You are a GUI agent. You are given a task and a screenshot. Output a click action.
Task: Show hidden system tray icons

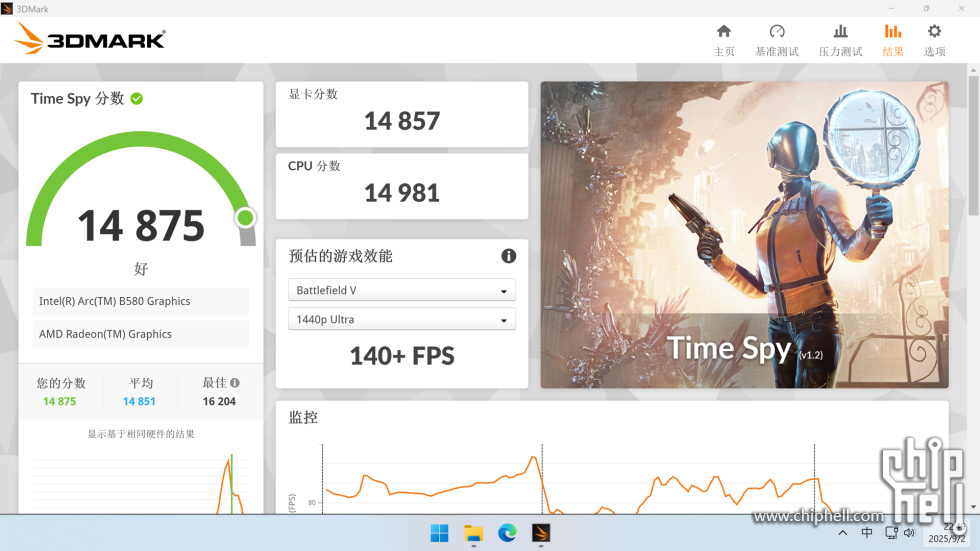[842, 533]
